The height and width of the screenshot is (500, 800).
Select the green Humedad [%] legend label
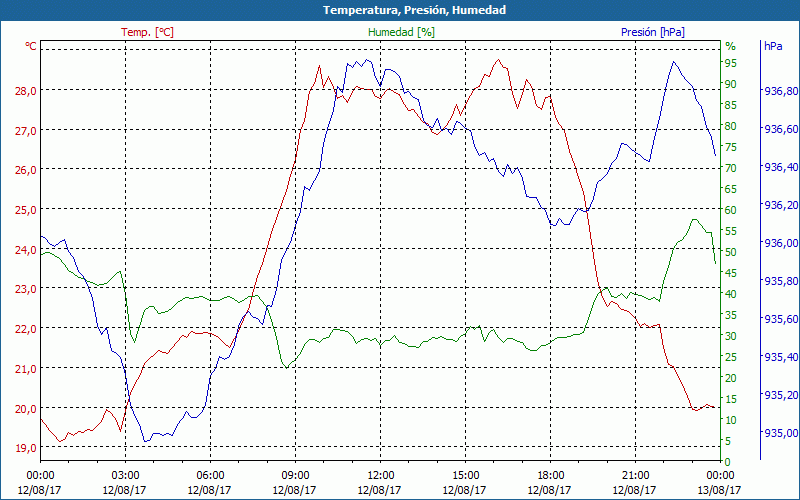coord(401,32)
